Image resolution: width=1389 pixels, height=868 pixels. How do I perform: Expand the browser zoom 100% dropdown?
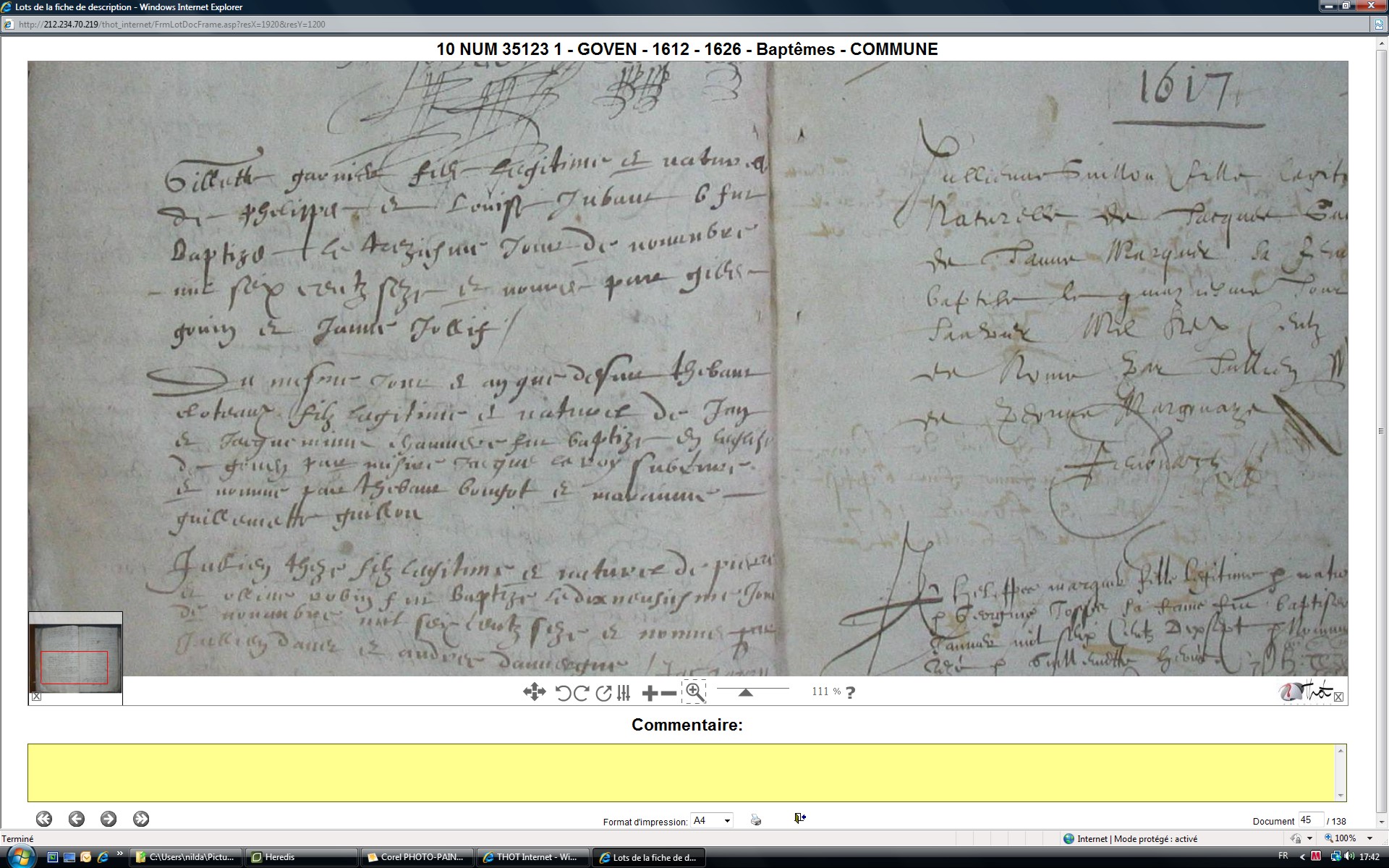1369,838
